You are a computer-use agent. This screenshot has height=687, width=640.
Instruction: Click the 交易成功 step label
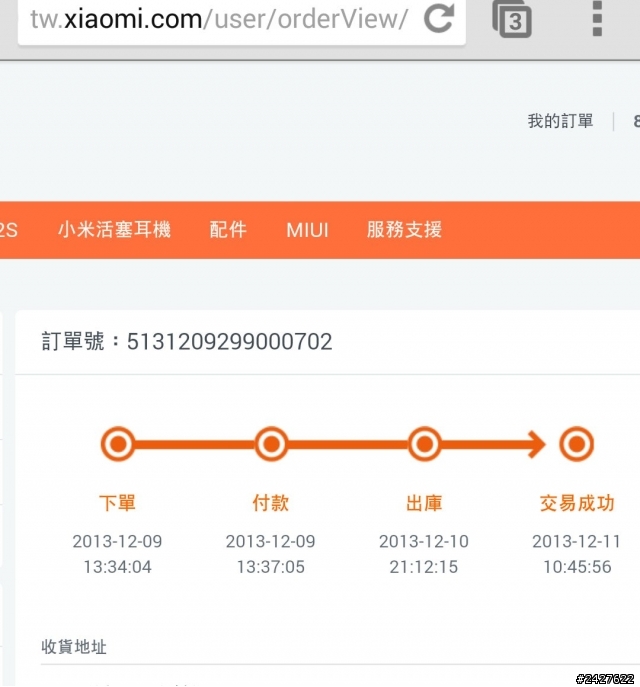(577, 503)
